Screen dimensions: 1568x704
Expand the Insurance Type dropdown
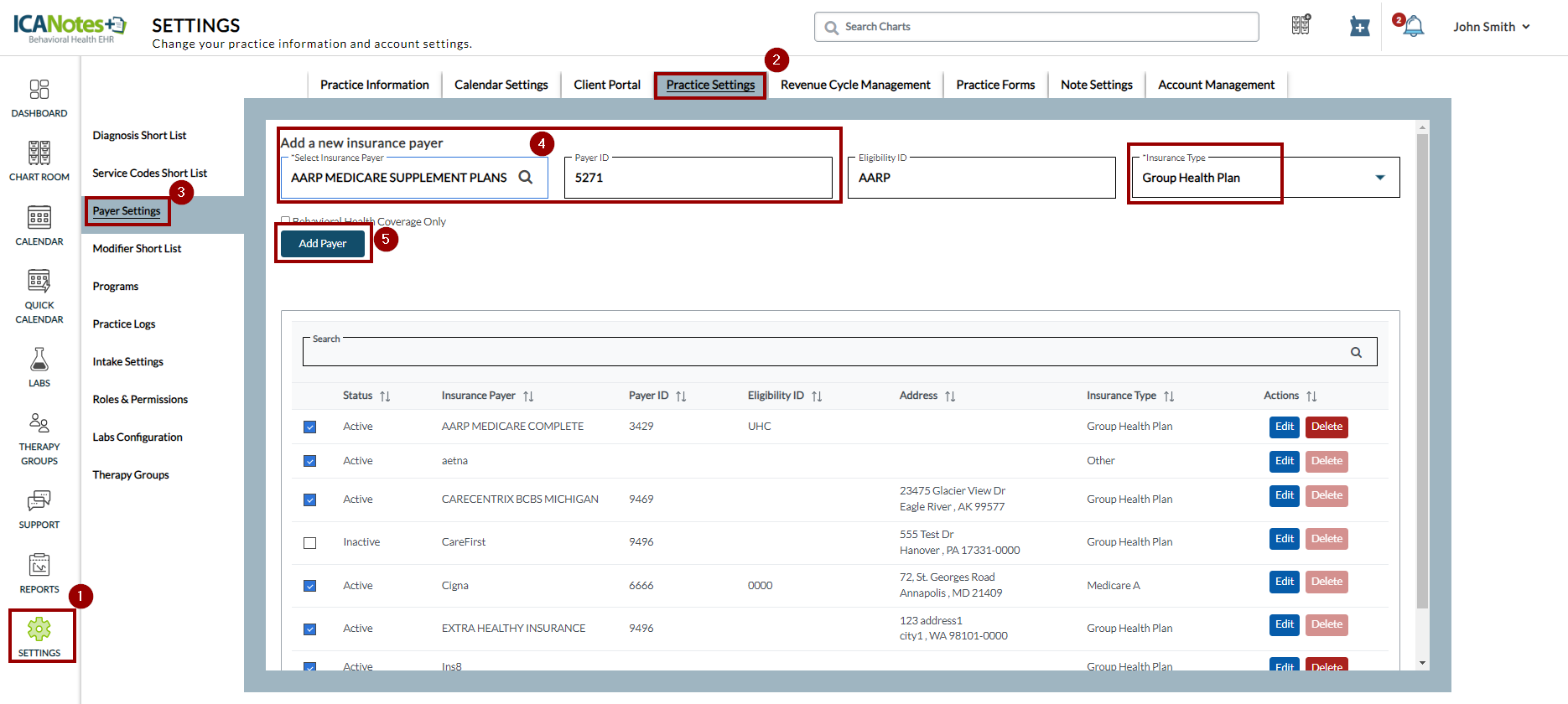pyautogui.click(x=1379, y=178)
